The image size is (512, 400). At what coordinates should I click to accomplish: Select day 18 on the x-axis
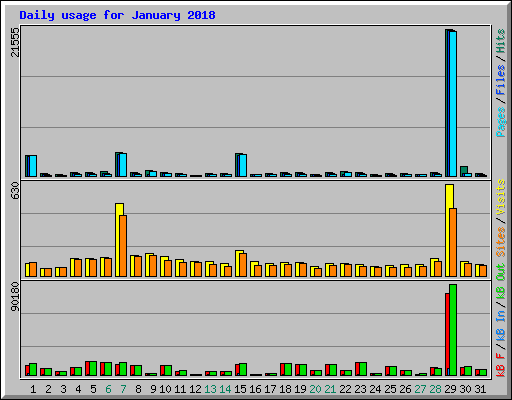tap(285, 389)
